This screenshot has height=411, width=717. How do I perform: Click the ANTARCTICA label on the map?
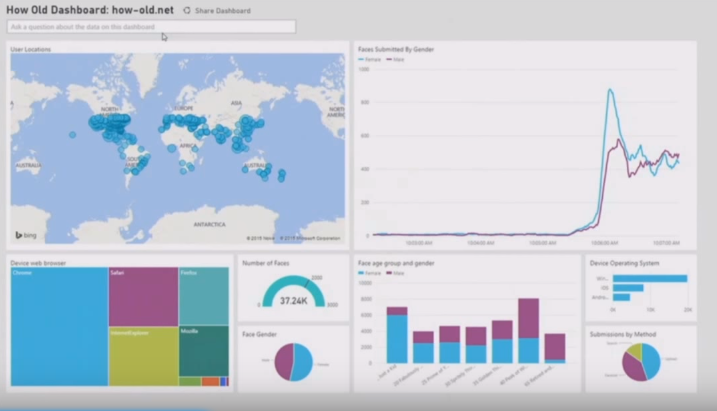(x=209, y=224)
